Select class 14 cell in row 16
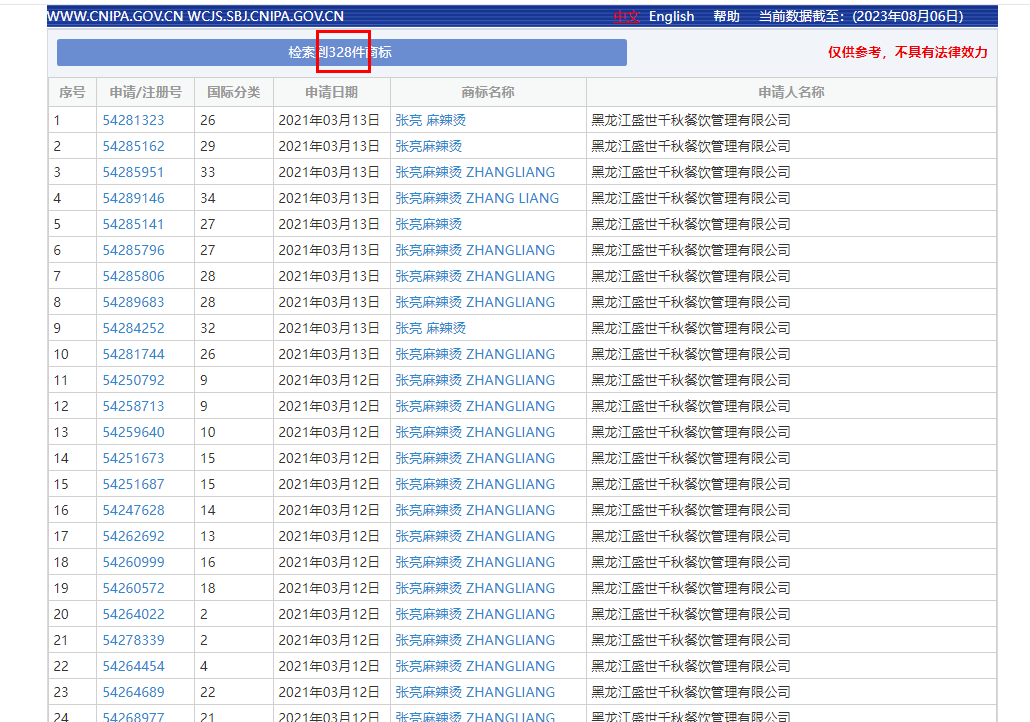Screen dimensions: 1030x722 click(x=234, y=510)
